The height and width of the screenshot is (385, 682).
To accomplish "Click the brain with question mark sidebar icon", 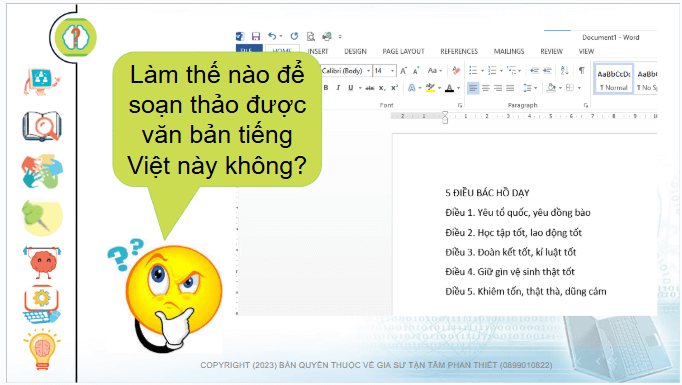I will [75, 37].
